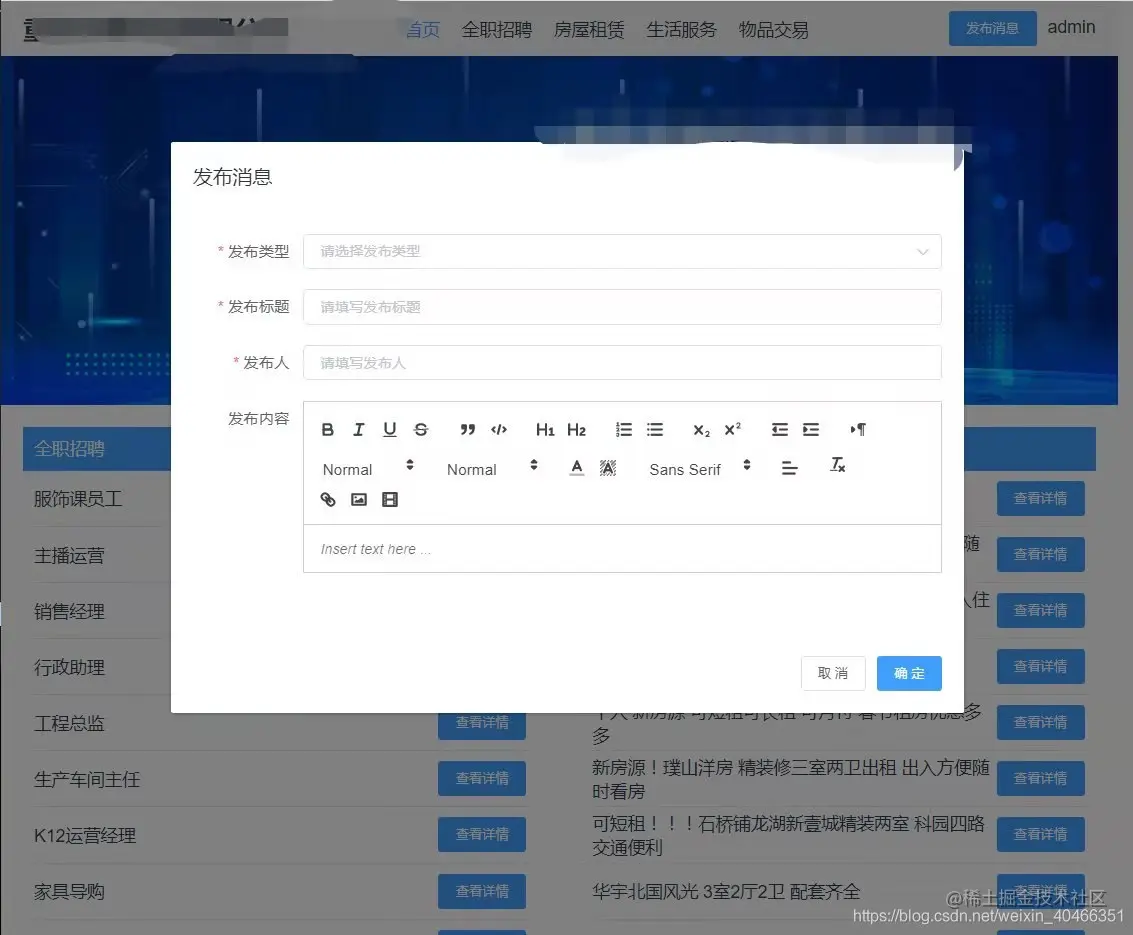Viewport: 1133px width, 935px height.
Task: Open the 生活服务 menu item
Action: pos(681,29)
